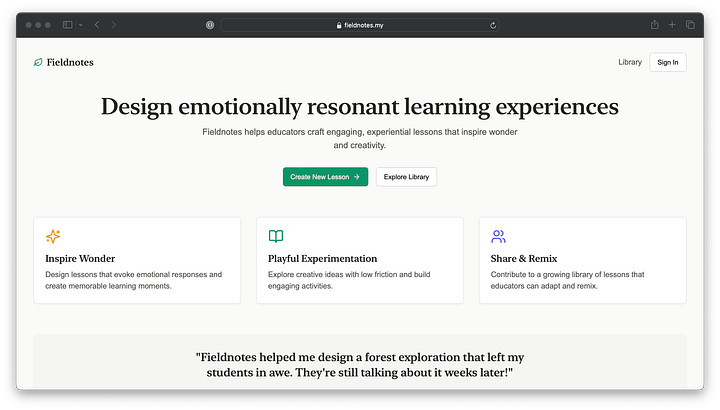Select the Share & Remix heading
Screen dimensions: 720x410
pyautogui.click(x=523, y=258)
